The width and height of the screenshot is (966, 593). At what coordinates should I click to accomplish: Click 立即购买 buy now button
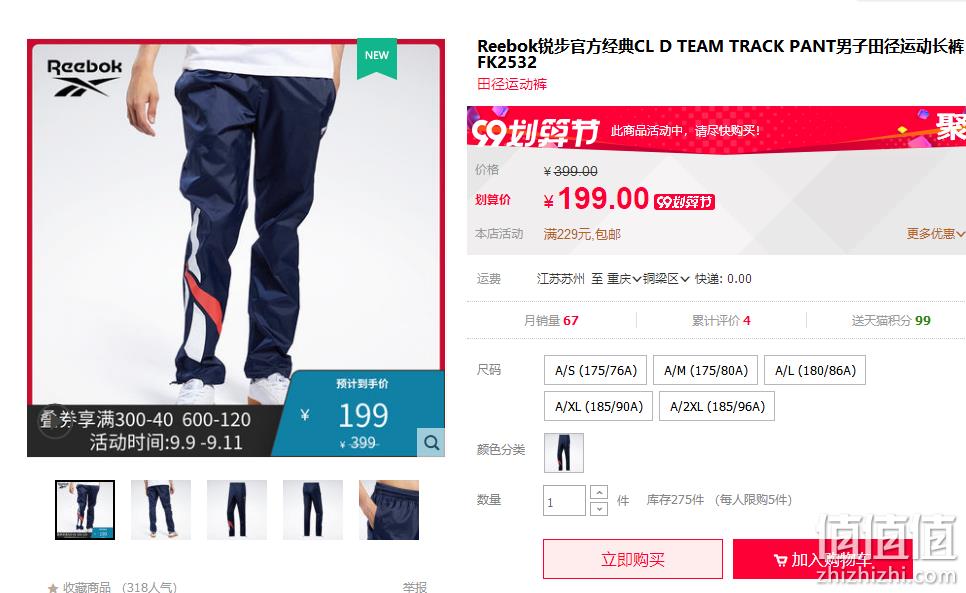tap(633, 559)
